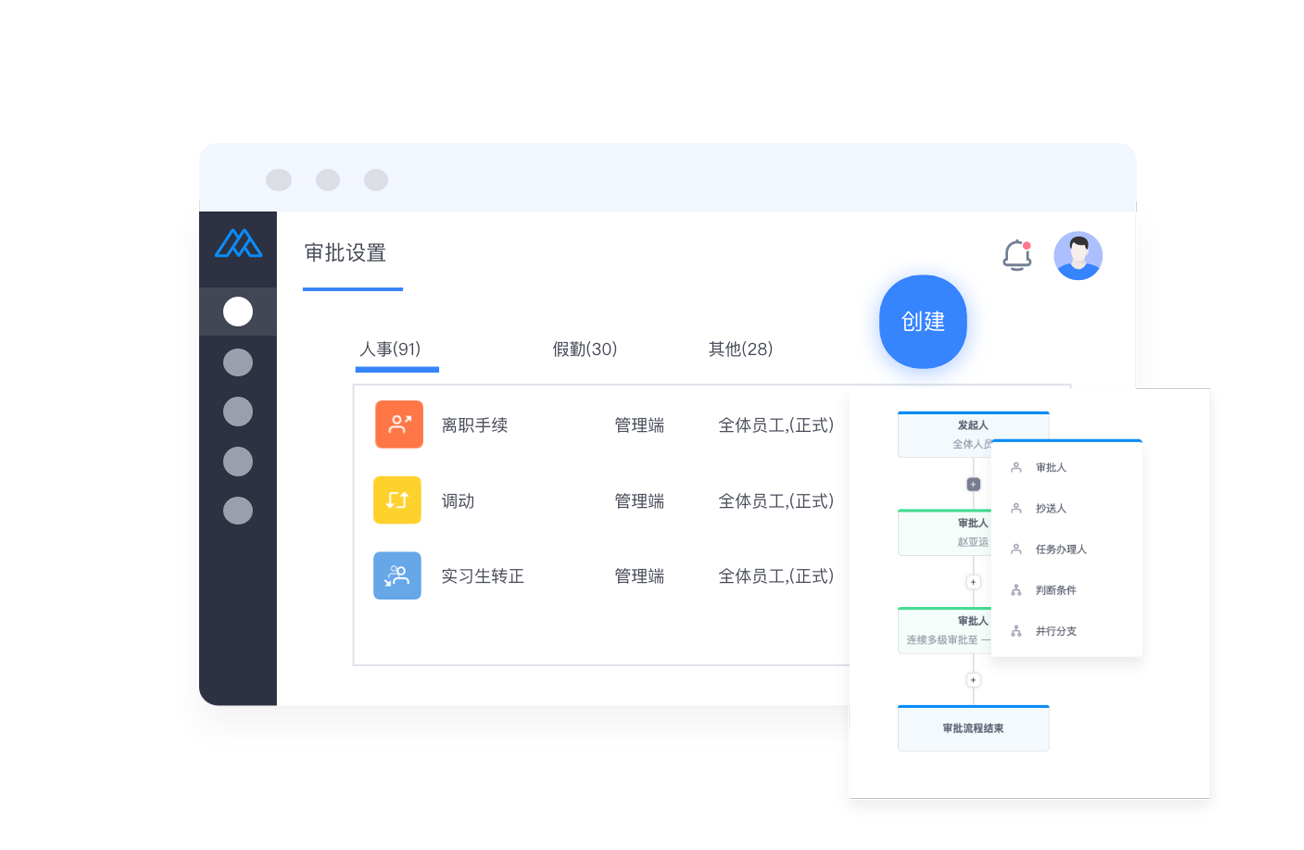Select the highlighted white sidebar circle

(x=238, y=312)
